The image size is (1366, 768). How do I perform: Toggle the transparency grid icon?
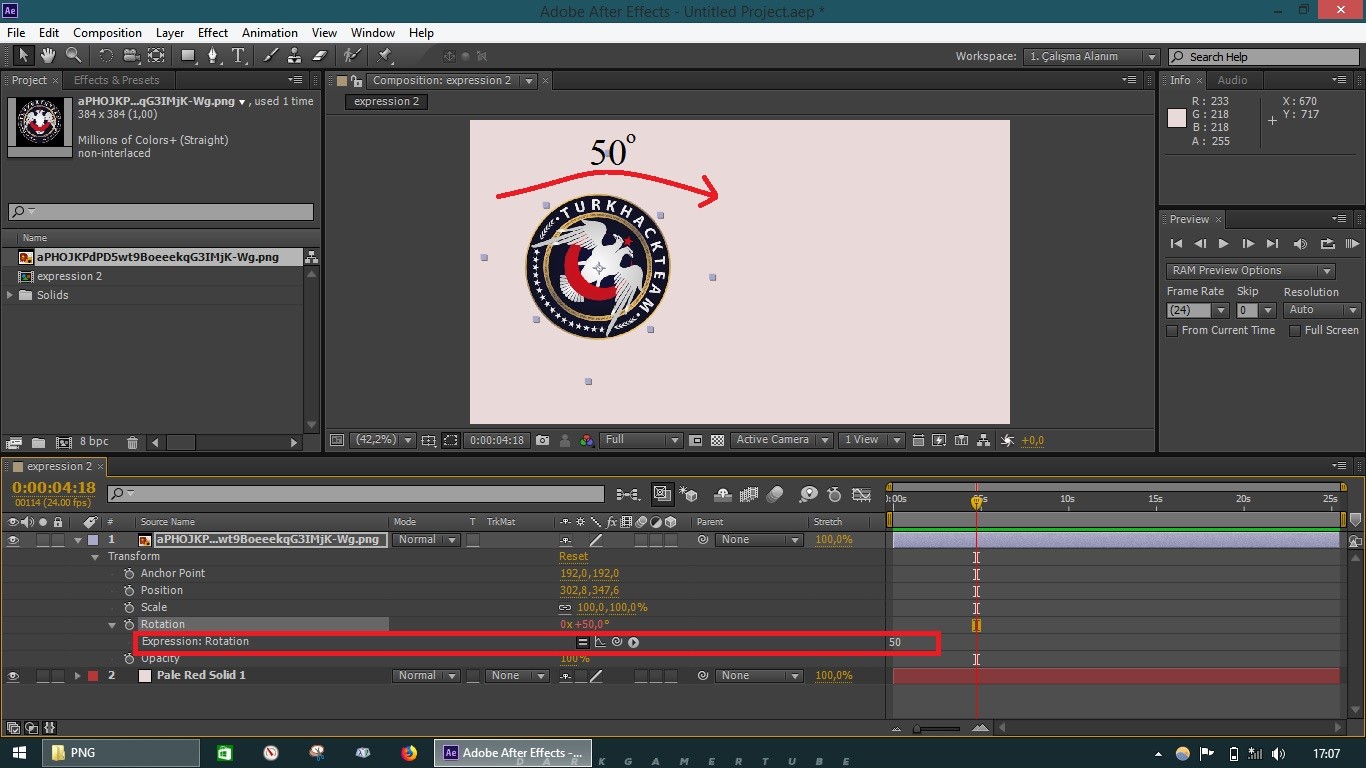click(717, 440)
